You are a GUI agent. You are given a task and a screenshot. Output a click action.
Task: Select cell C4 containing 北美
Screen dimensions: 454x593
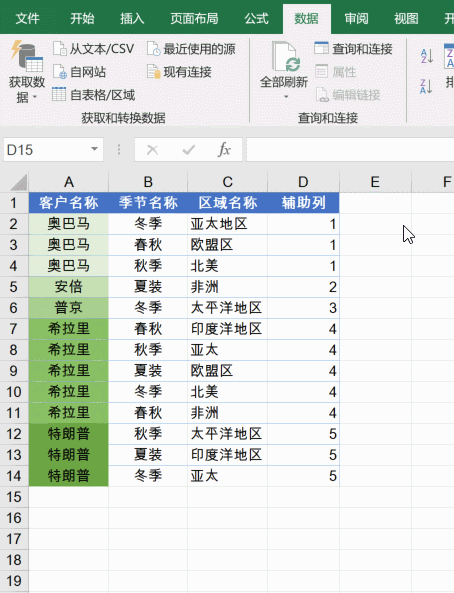(x=227, y=266)
